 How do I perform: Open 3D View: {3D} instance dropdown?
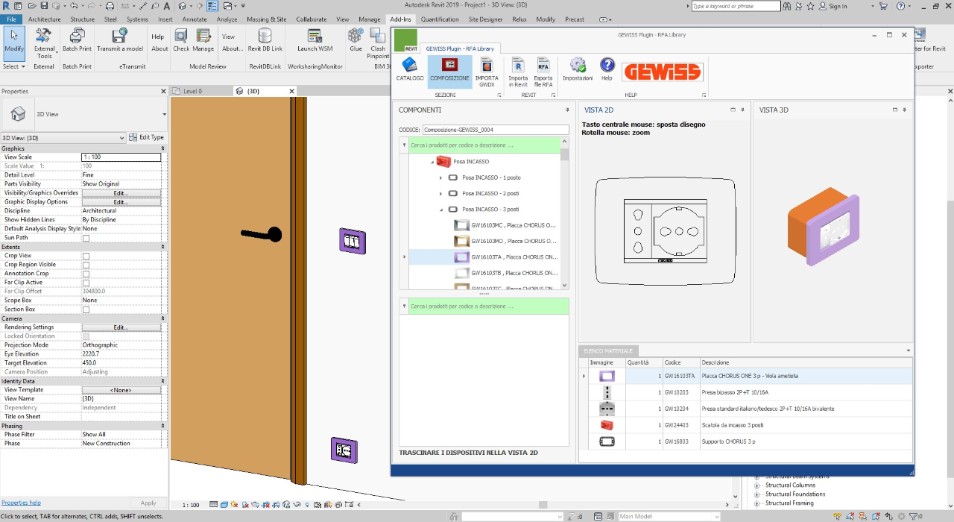click(x=63, y=138)
